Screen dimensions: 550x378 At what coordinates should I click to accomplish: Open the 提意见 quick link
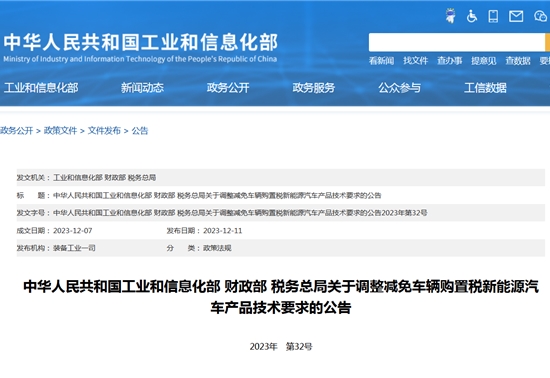(x=483, y=61)
